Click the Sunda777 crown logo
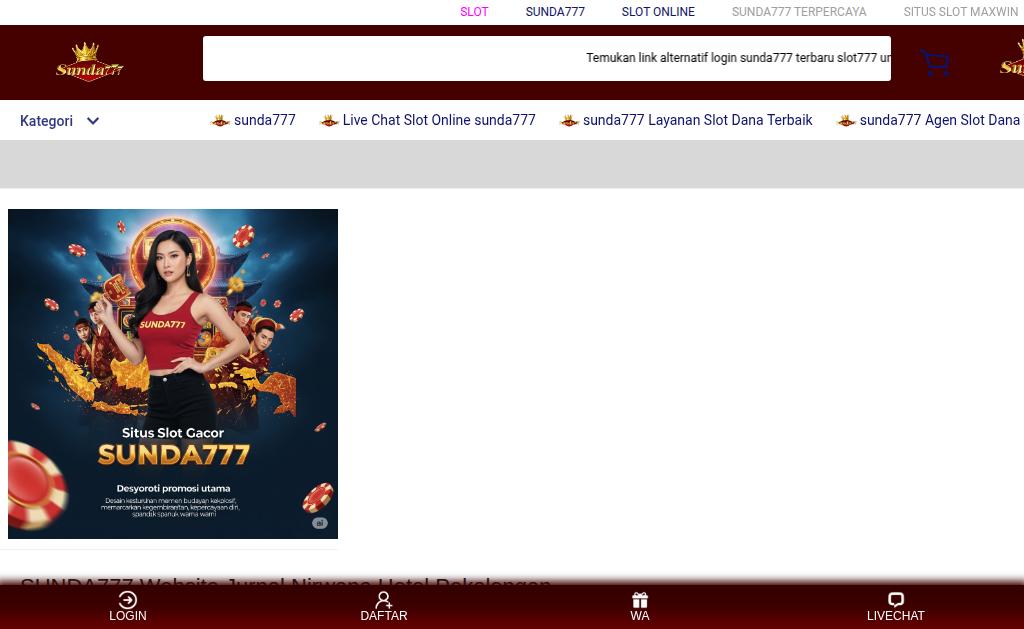This screenshot has width=1024, height=629. click(89, 62)
